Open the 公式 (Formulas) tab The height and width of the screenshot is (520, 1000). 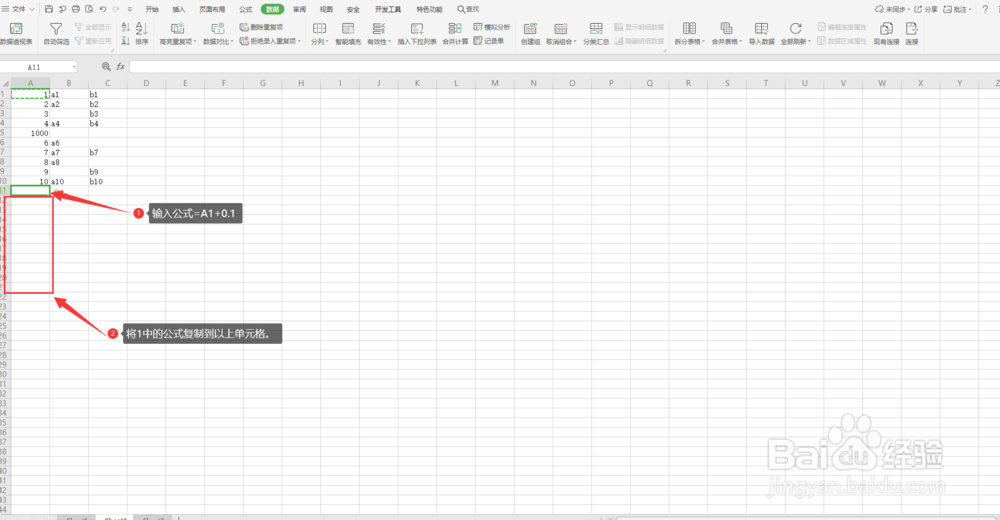[x=246, y=9]
